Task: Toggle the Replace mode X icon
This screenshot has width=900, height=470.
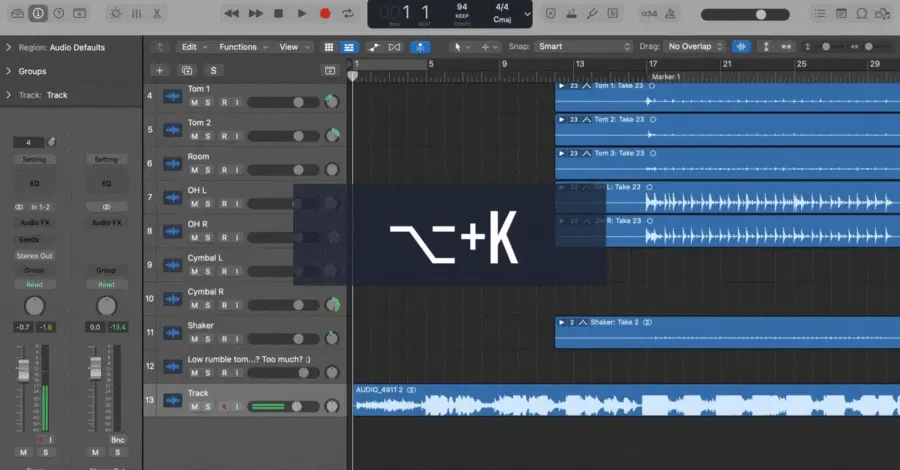Action: tap(550, 13)
